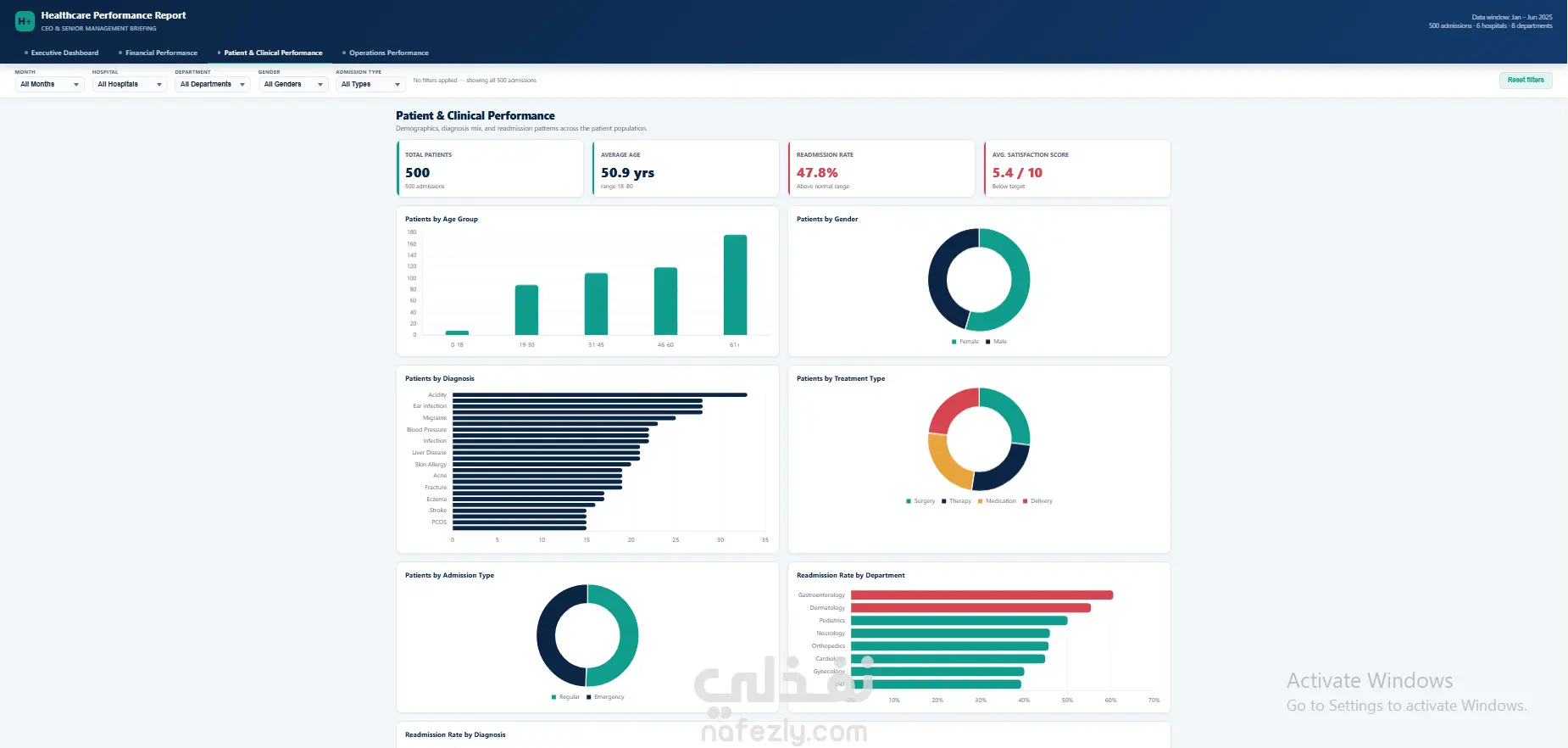Open the Admission Type All Types dropdown
Viewport: 1568px width, 748px height.
370,84
